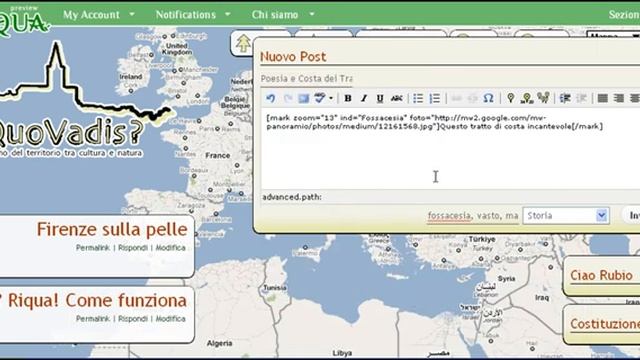Apply strikethrough with the ABC icon
Viewport: 640px width, 360px height.
click(x=396, y=98)
